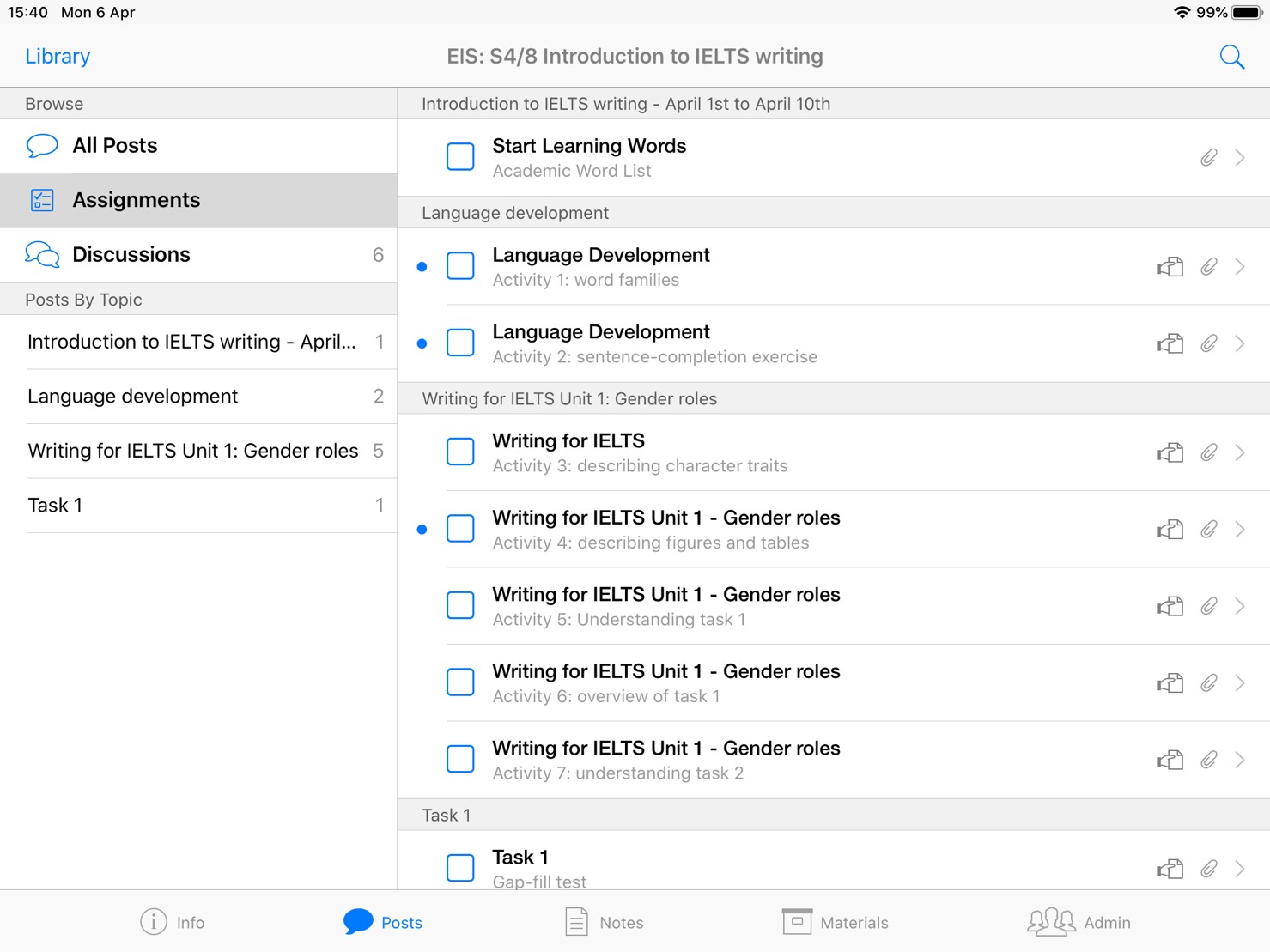Open Task 1 Gap-fill test via chevron
The height and width of the screenshot is (952, 1270).
[1240, 869]
